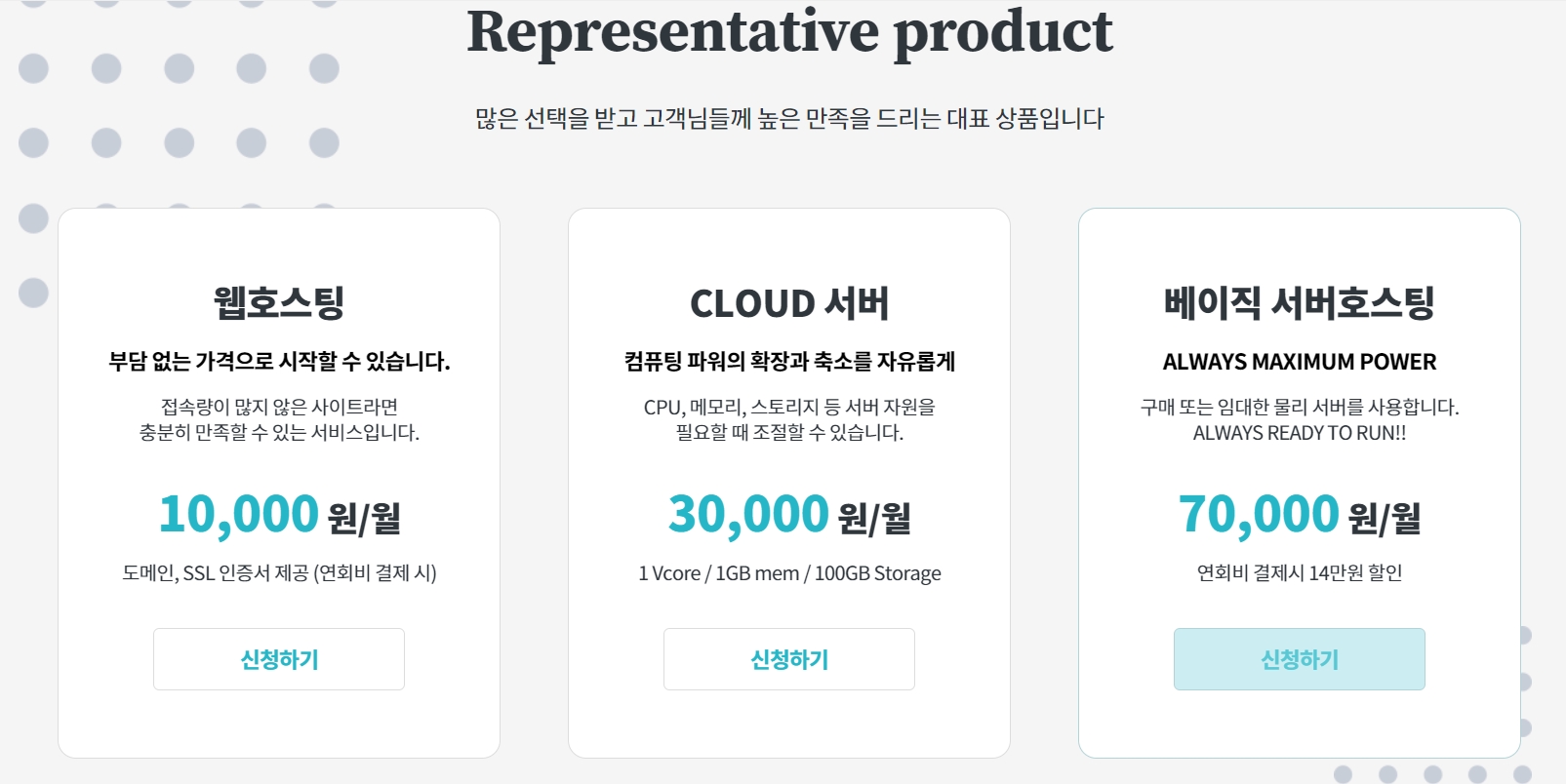Image resolution: width=1566 pixels, height=784 pixels.
Task: Select the 베이직 서버호스팅 card title
Action: pos(1300,302)
